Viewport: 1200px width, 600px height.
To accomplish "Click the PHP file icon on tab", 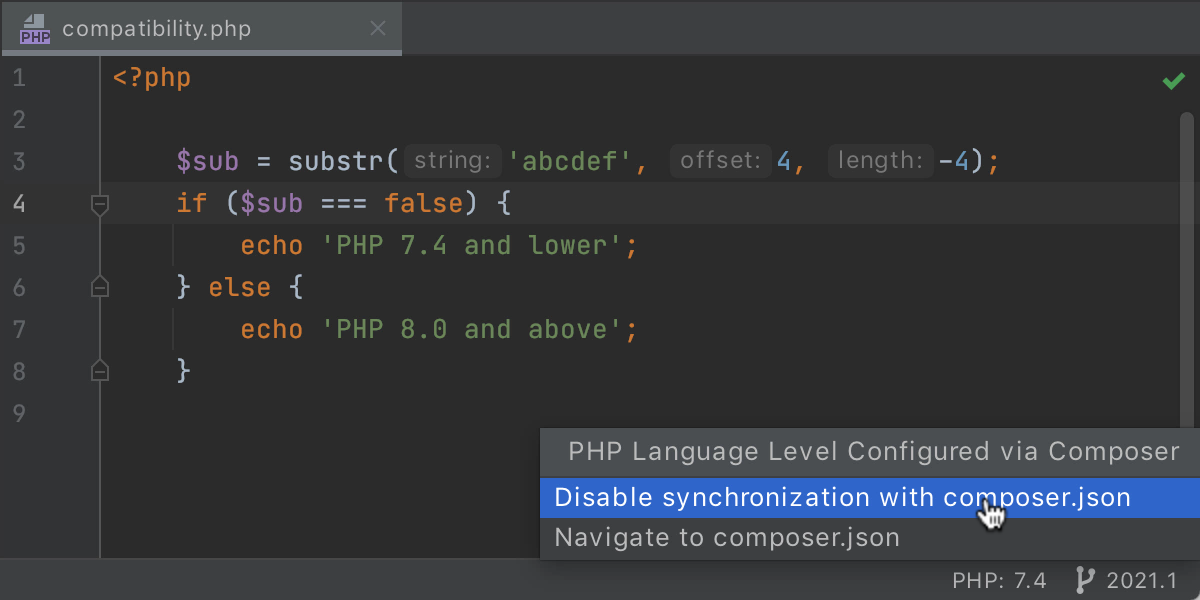I will tap(34, 29).
